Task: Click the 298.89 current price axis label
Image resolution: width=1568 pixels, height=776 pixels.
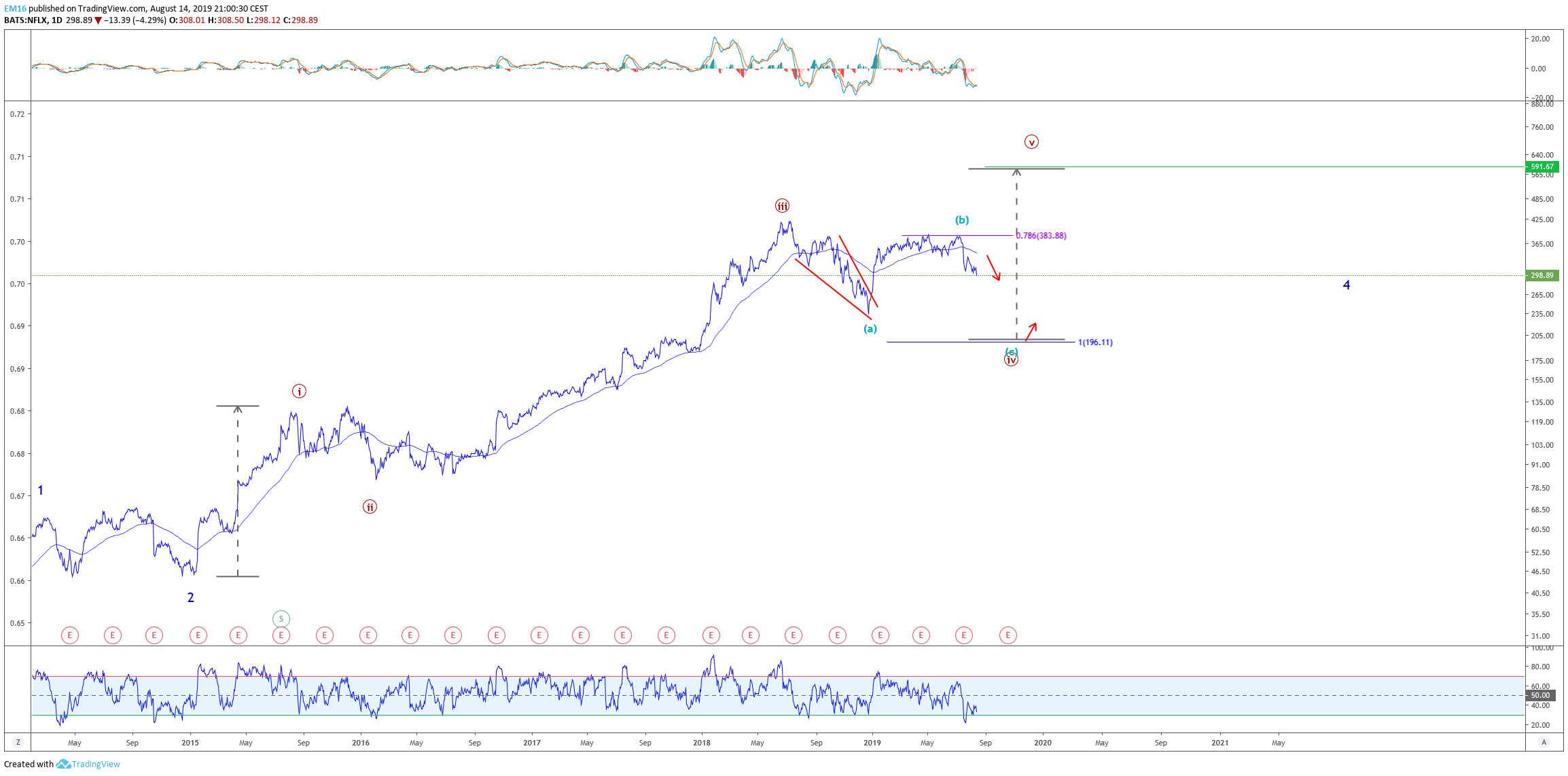Action: pyautogui.click(x=1542, y=275)
